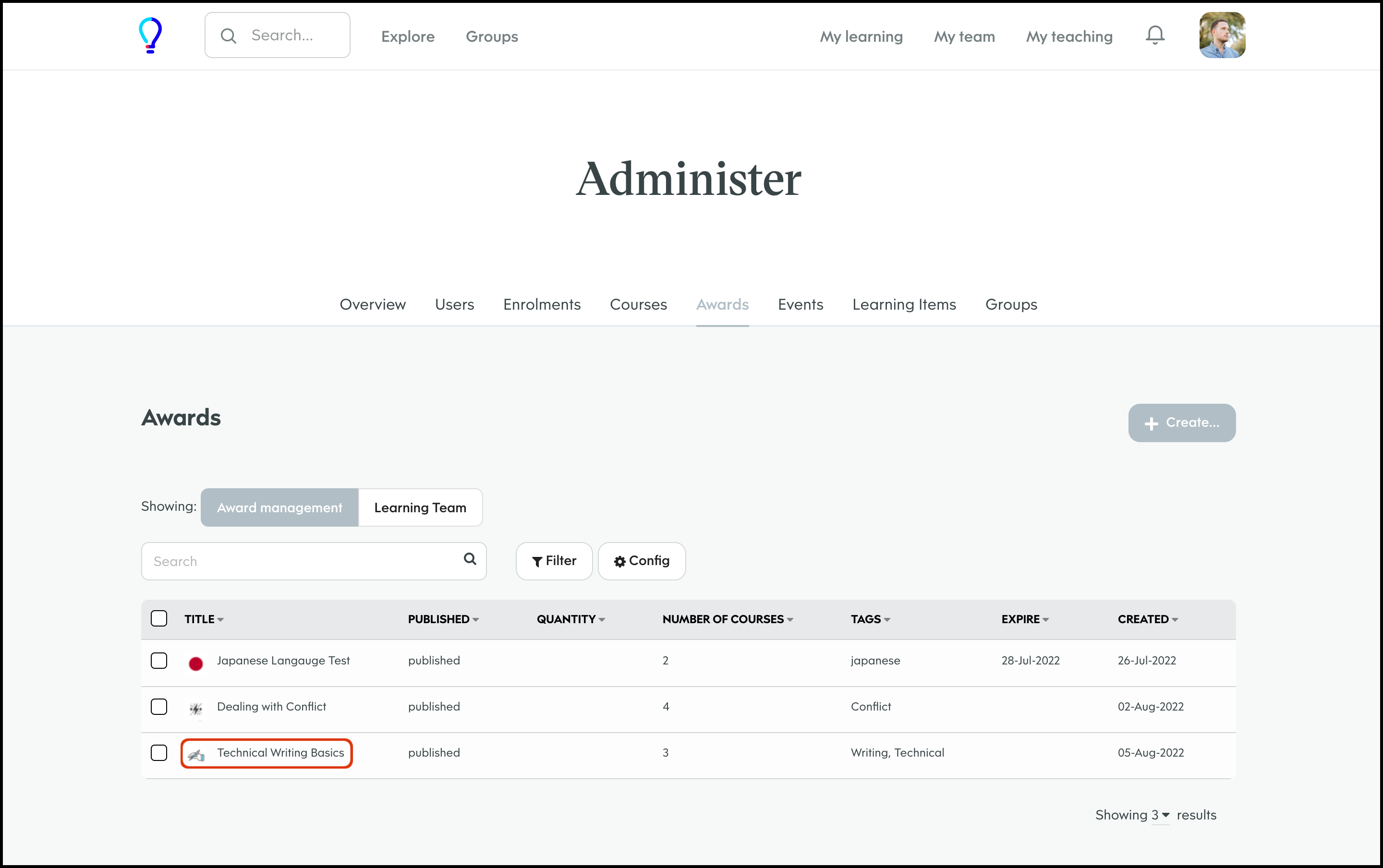This screenshot has width=1383, height=868.
Task: Click the user profile avatar
Action: coord(1222,36)
